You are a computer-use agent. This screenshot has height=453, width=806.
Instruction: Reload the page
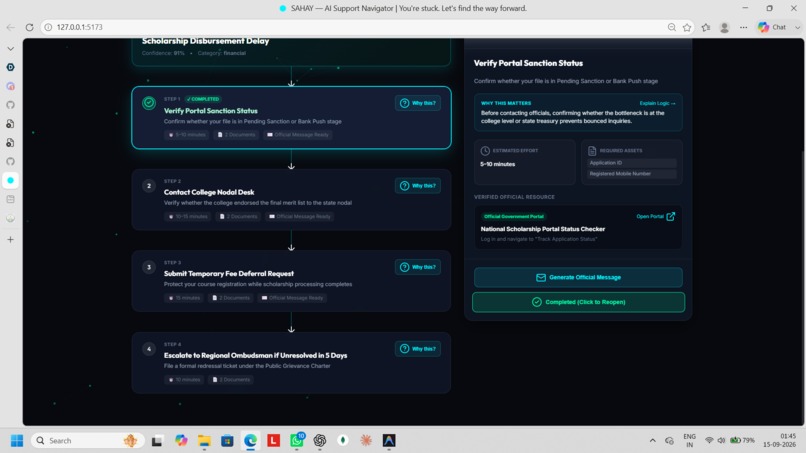coord(29,27)
